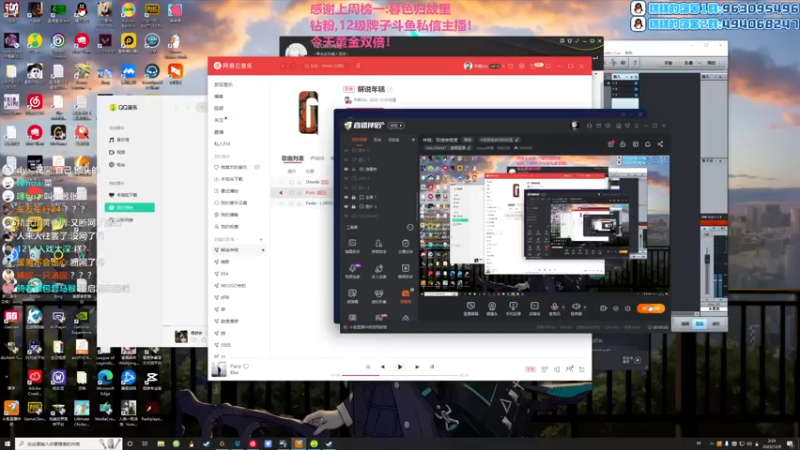The width and height of the screenshot is (800, 450).
Task: Like the Oriente song row heart
Action: pyautogui.click(x=291, y=182)
